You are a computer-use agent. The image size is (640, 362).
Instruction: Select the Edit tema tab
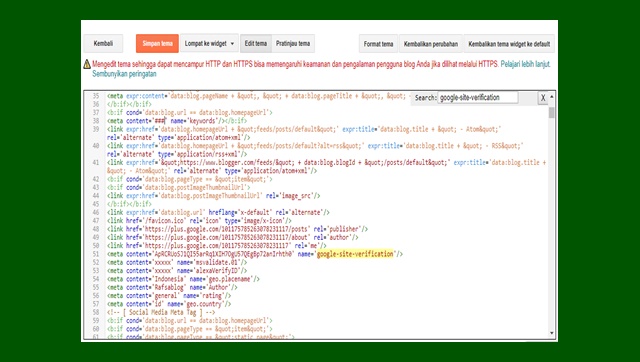pos(256,43)
